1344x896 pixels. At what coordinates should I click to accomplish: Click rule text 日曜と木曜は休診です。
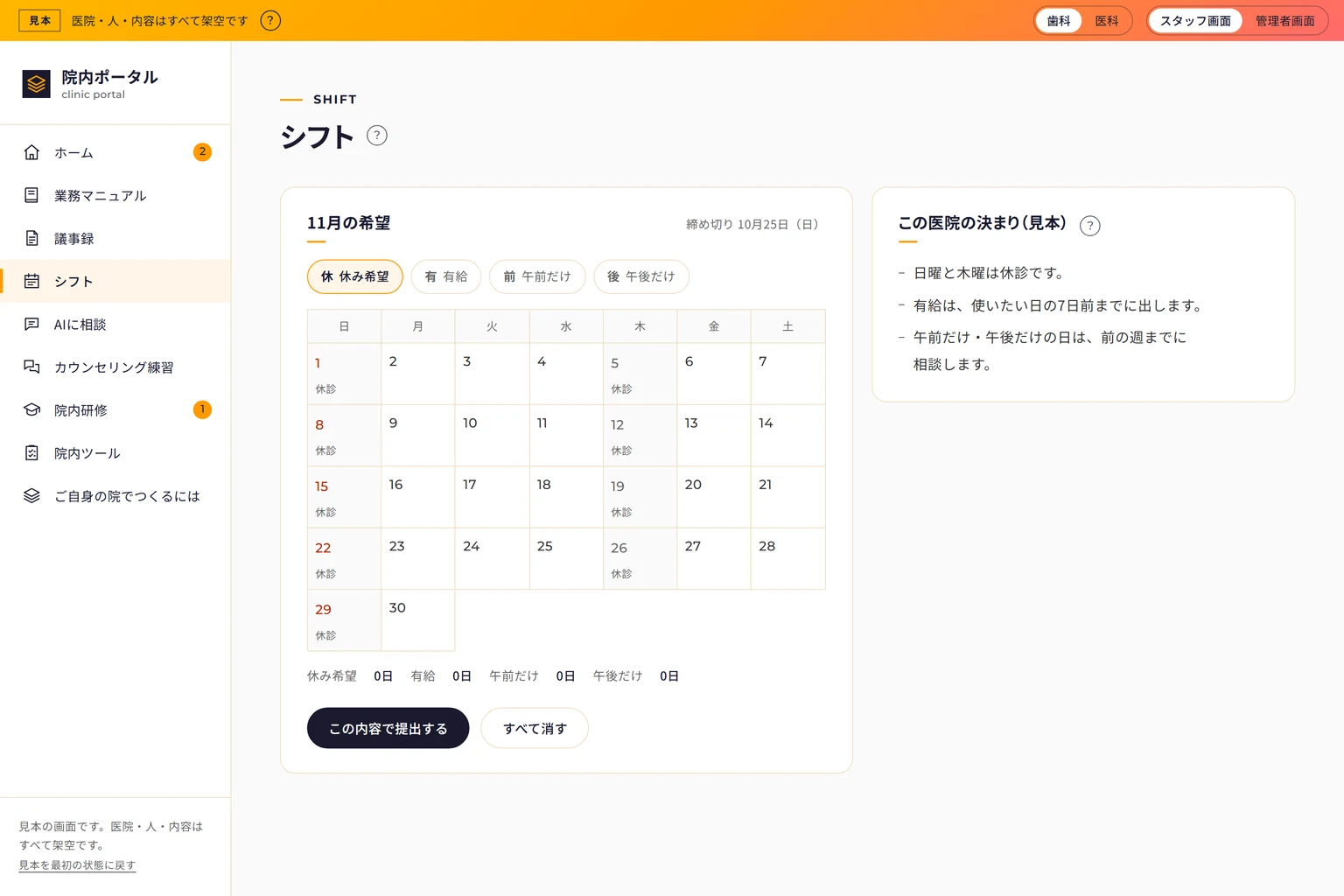pos(990,273)
